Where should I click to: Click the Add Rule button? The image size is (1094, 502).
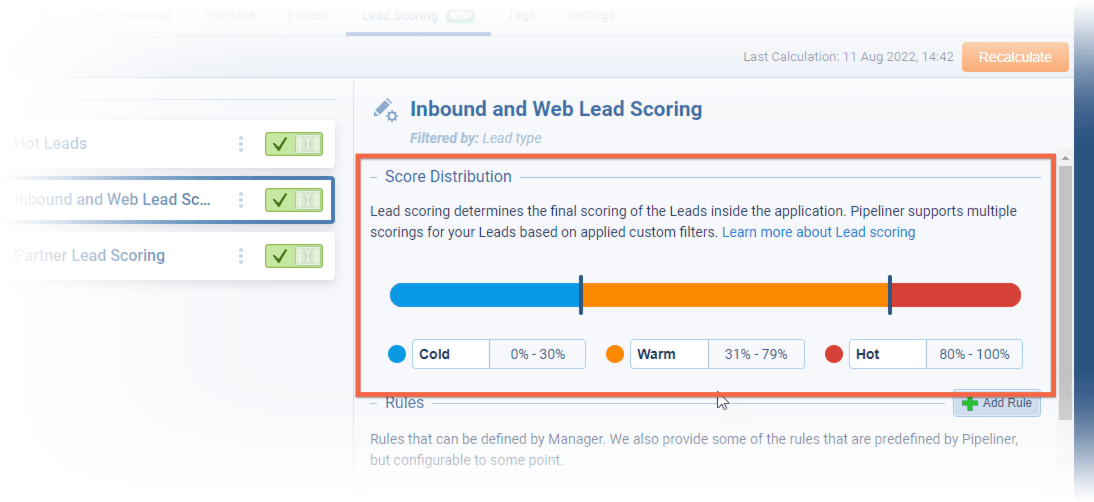[996, 403]
